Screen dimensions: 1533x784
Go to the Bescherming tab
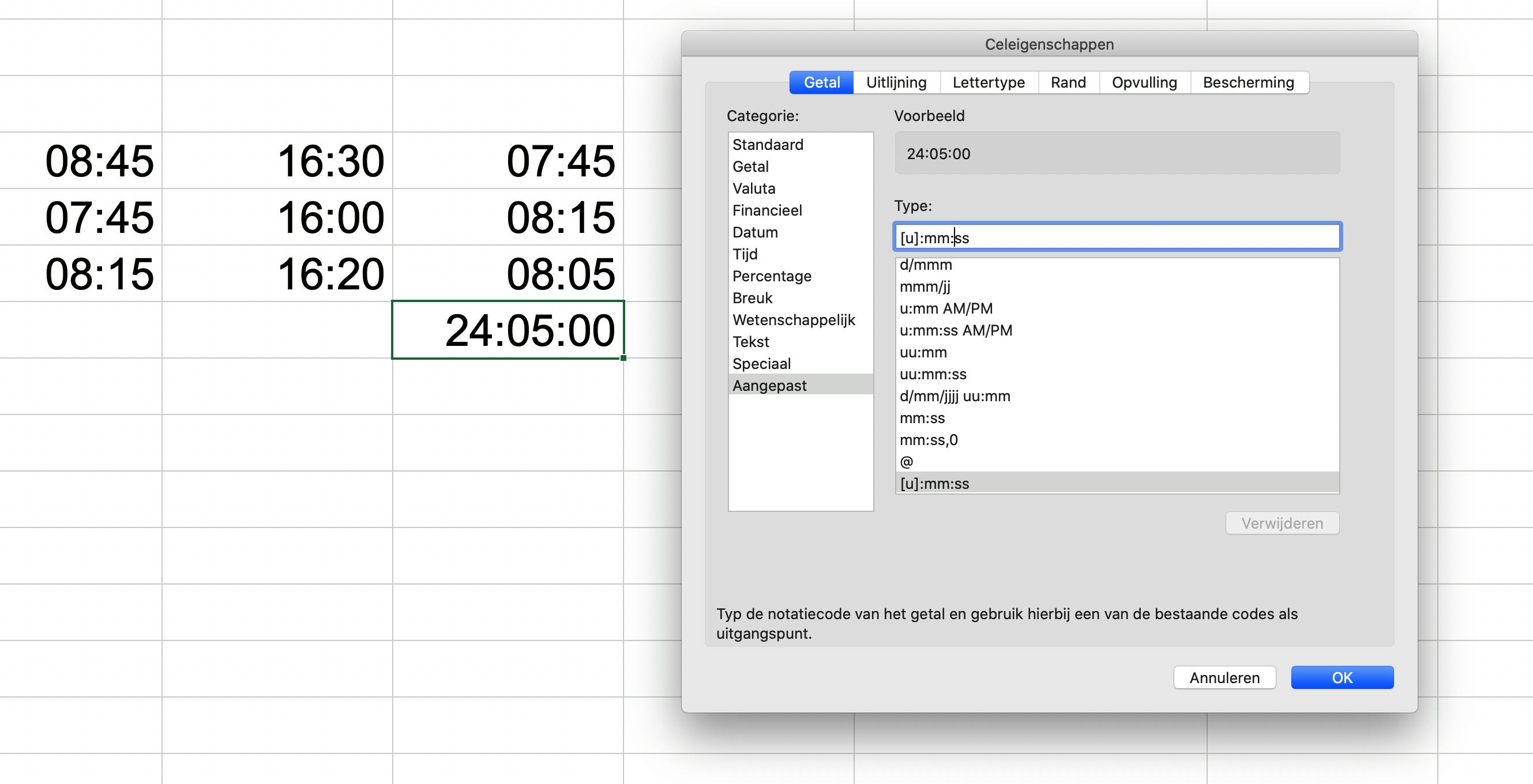click(1249, 82)
